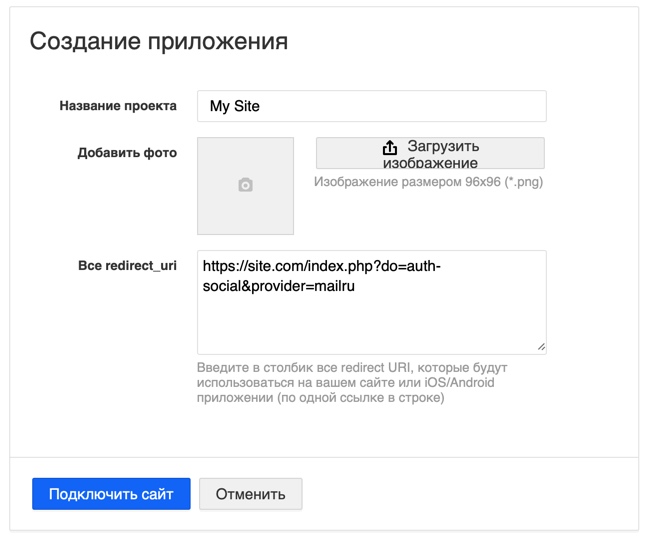The height and width of the screenshot is (540, 646).
Task: Click empty space below URL in textarea
Action: click(x=370, y=325)
